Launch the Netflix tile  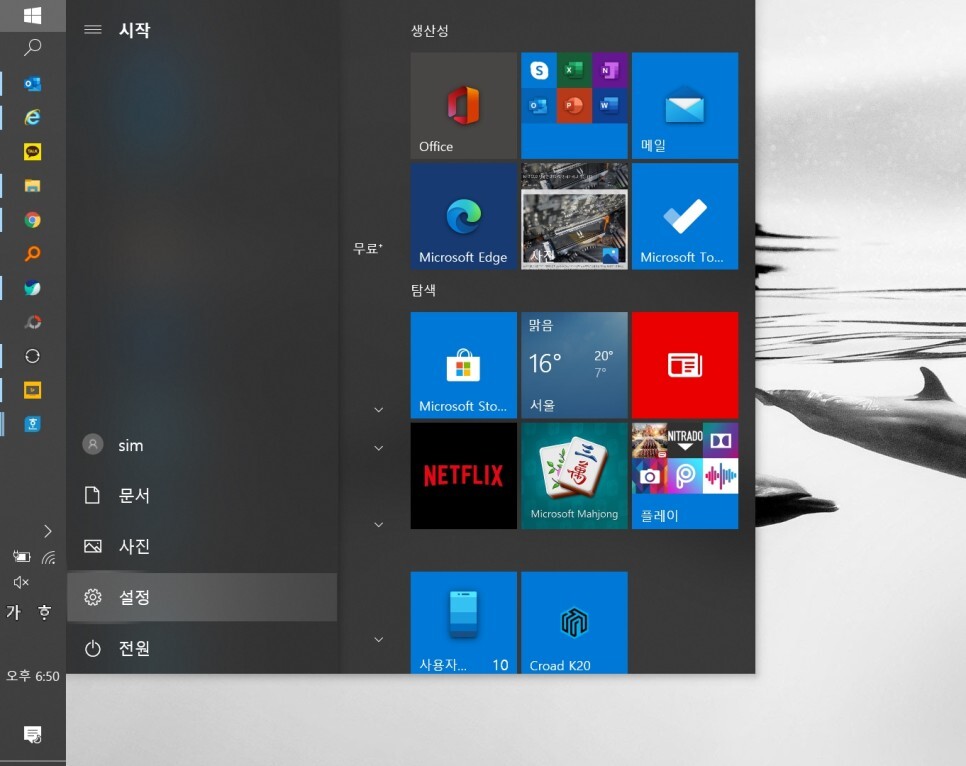pyautogui.click(x=464, y=476)
